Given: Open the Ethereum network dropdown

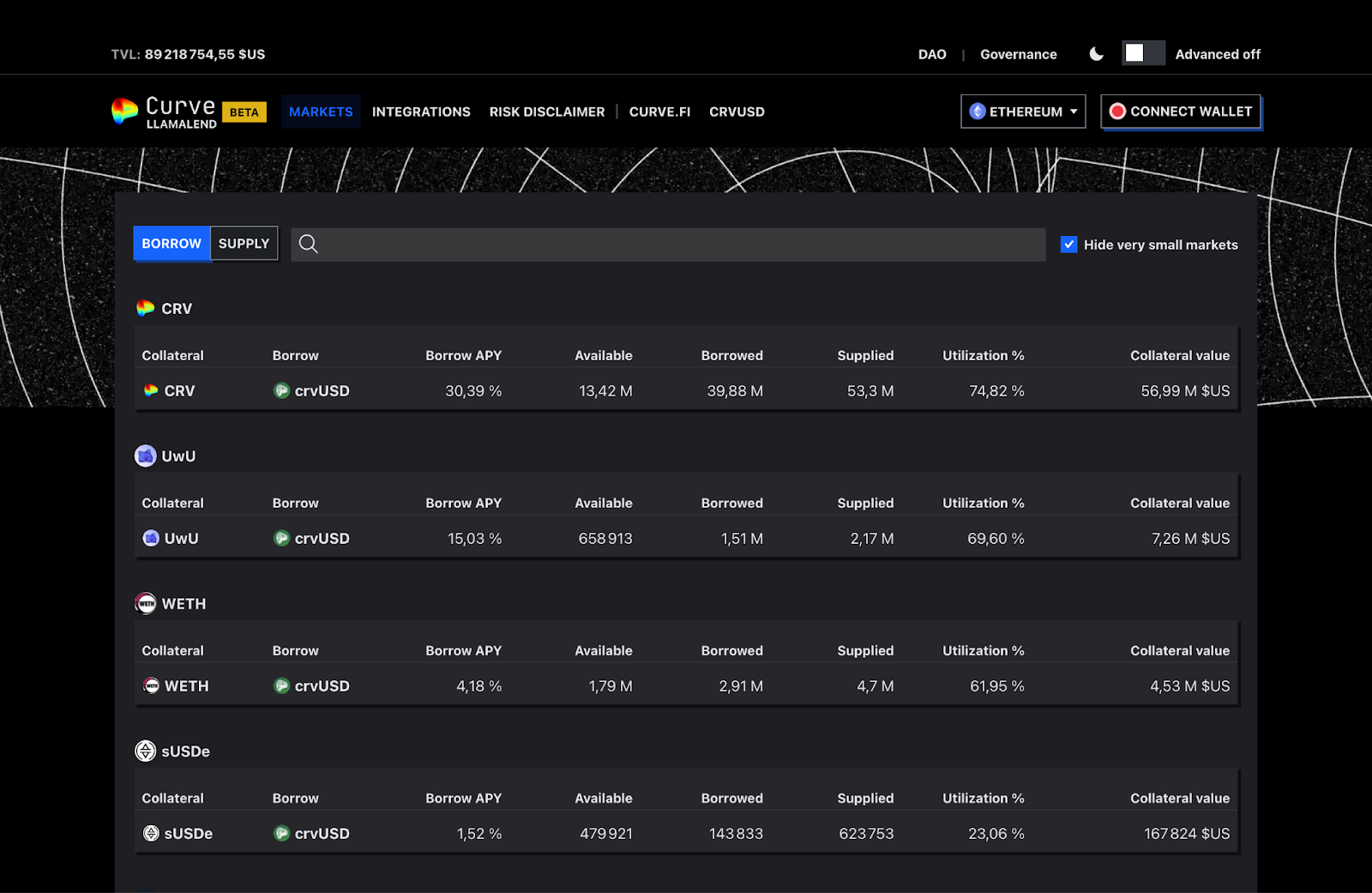Looking at the screenshot, I should (x=1023, y=112).
